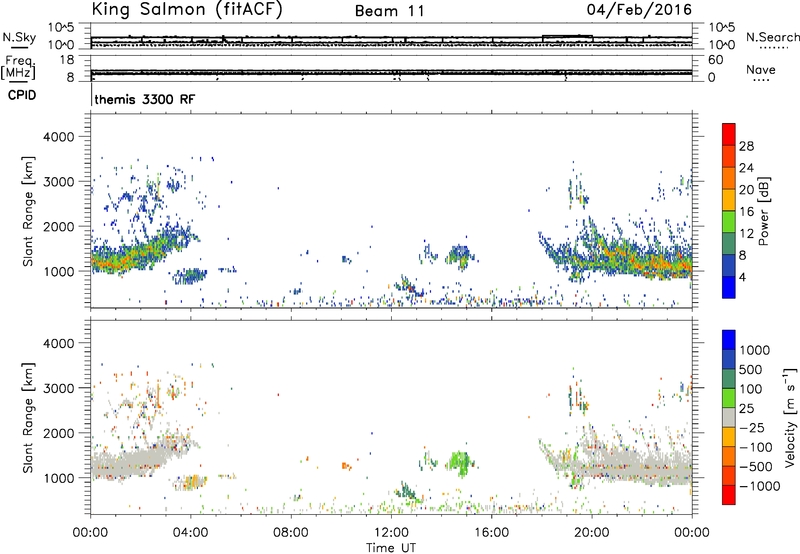Click the '04:00' time axis label
The width and height of the screenshot is (800, 554).
point(190,533)
